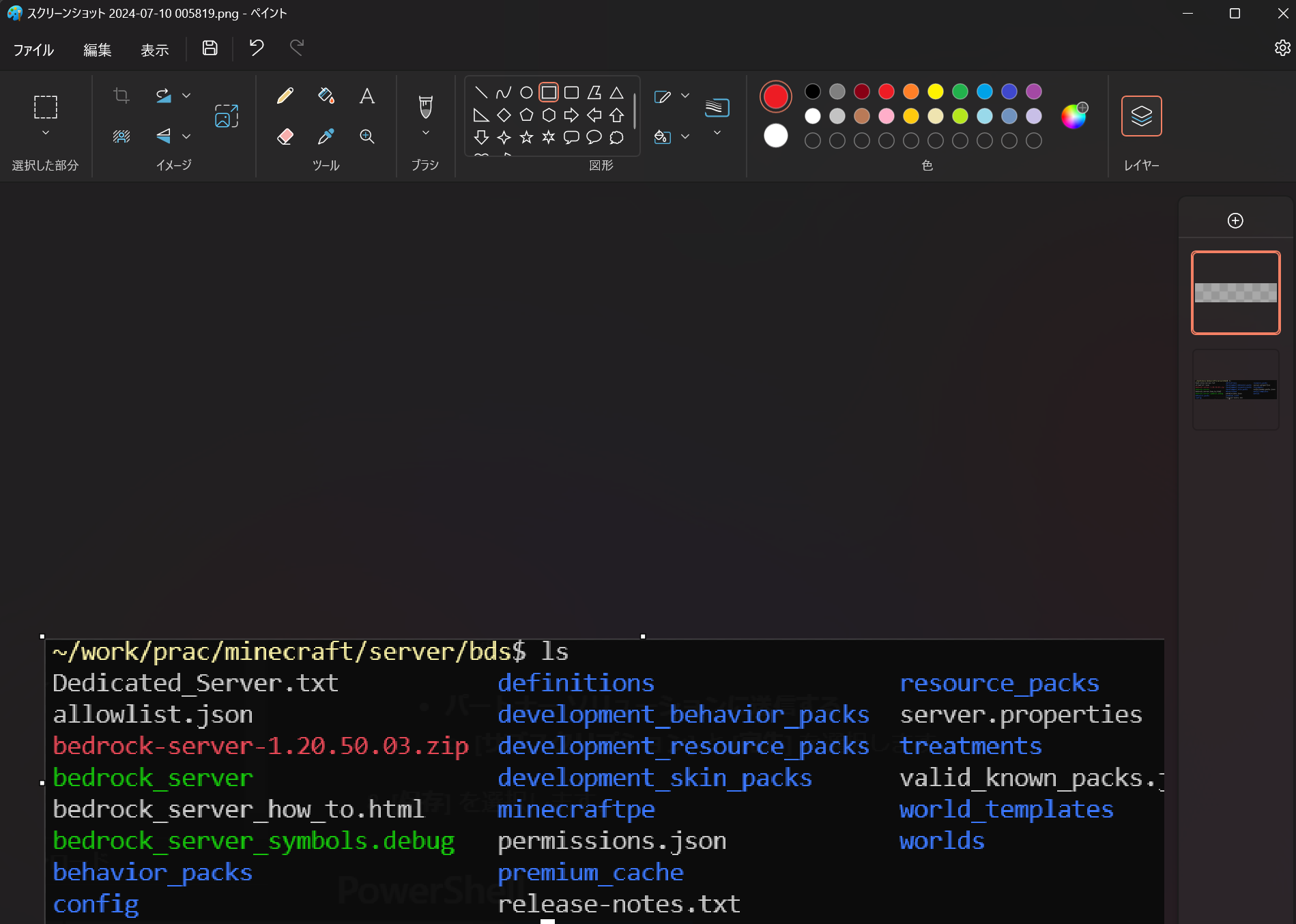
Task: Pick the Color picker eyedropper tool
Action: coord(326,136)
